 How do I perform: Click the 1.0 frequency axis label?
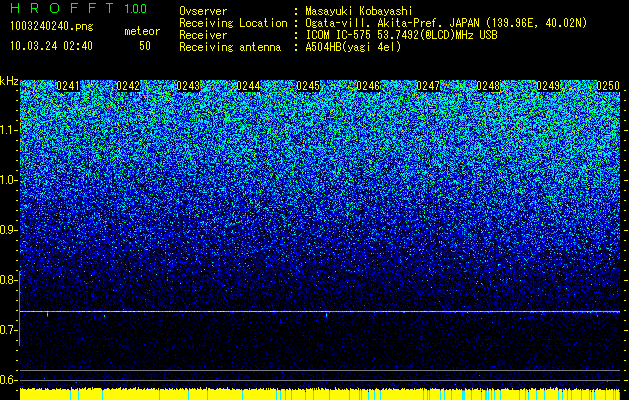(8, 180)
